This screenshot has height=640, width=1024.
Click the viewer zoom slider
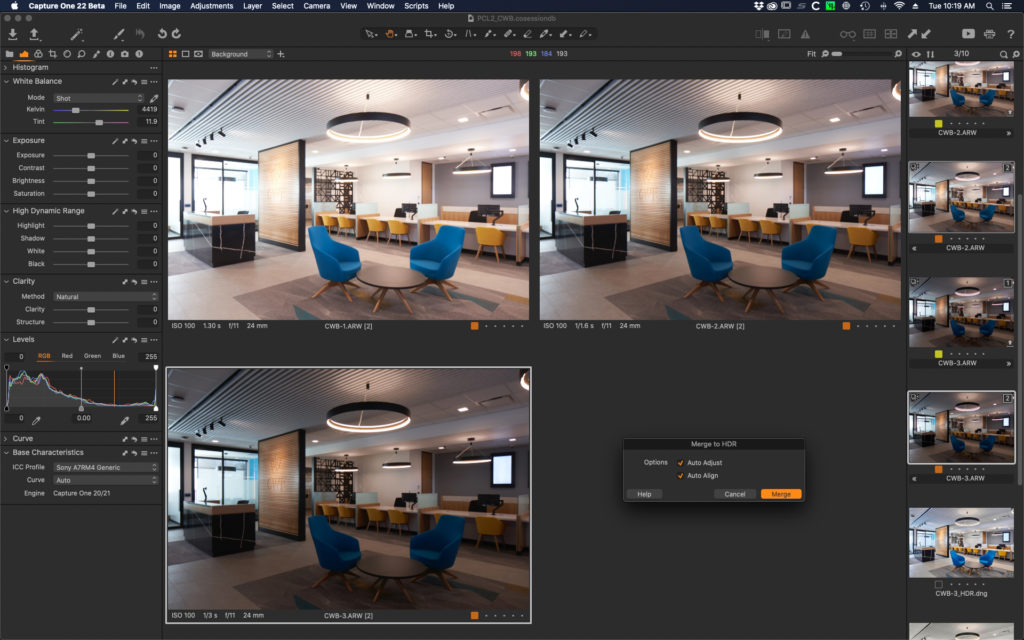click(x=861, y=54)
